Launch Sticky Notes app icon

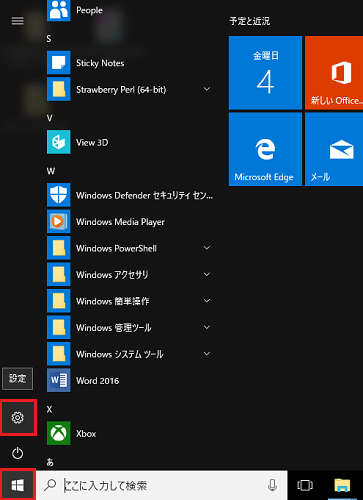[59, 62]
